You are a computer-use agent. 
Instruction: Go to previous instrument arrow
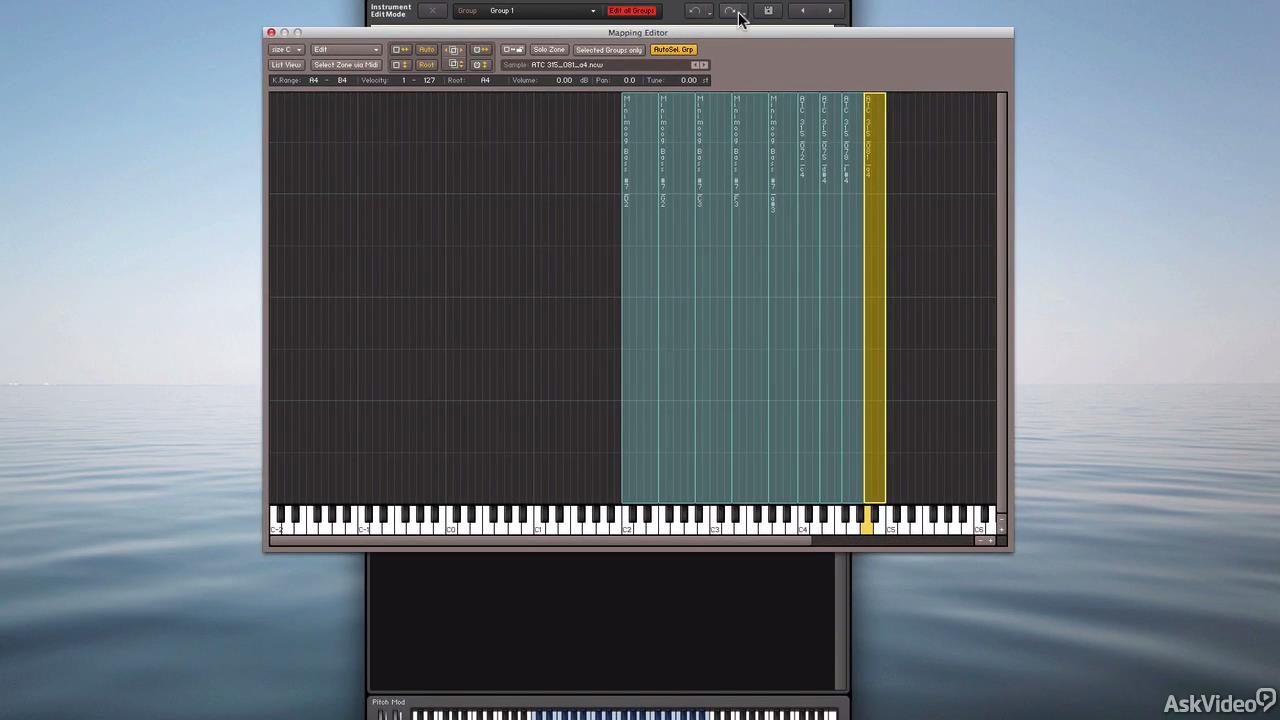click(802, 11)
